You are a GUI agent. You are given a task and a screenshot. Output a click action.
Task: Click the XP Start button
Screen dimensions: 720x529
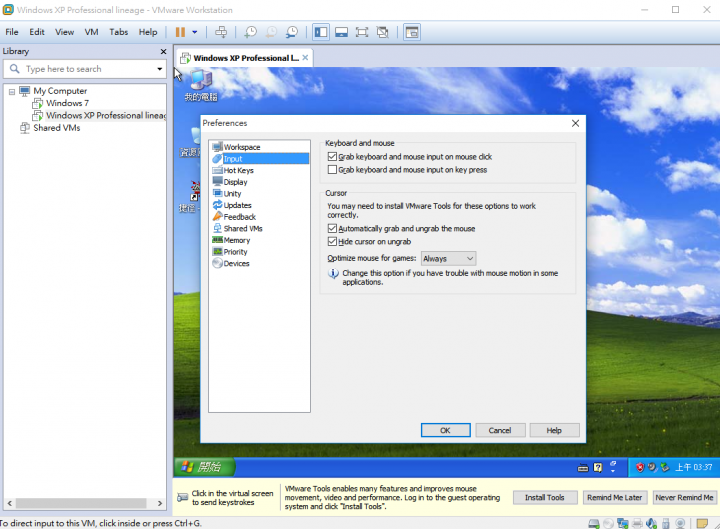[x=205, y=467]
